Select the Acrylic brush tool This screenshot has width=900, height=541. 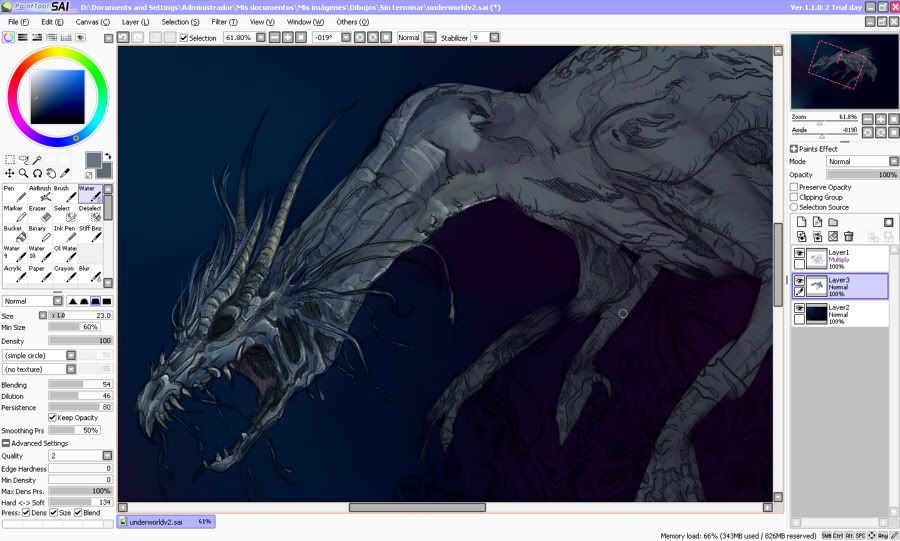click(x=15, y=274)
